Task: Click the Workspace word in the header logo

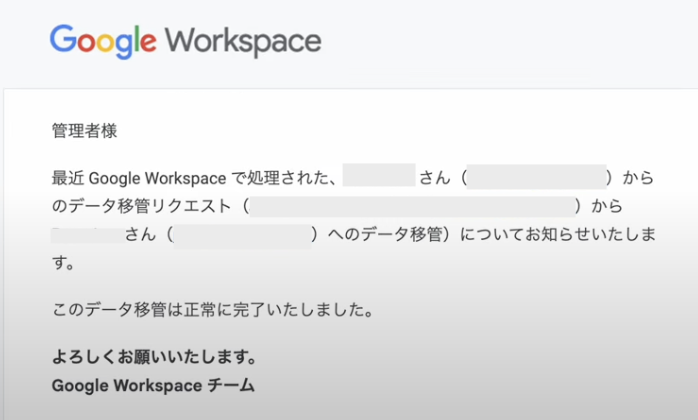Action: click(243, 41)
